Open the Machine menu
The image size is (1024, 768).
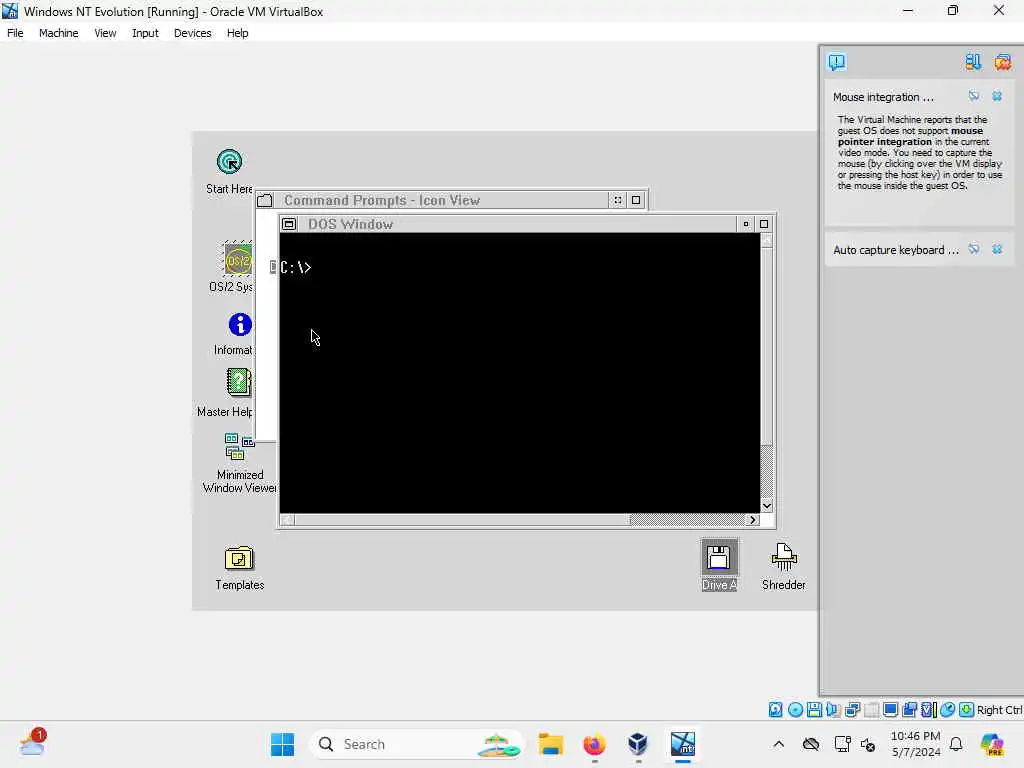[x=58, y=33]
